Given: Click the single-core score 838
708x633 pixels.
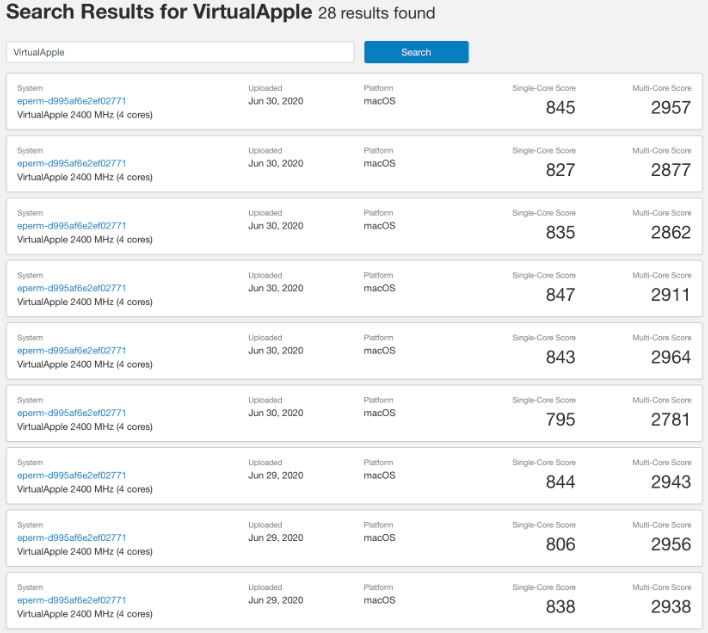Looking at the screenshot, I should pos(560,606).
